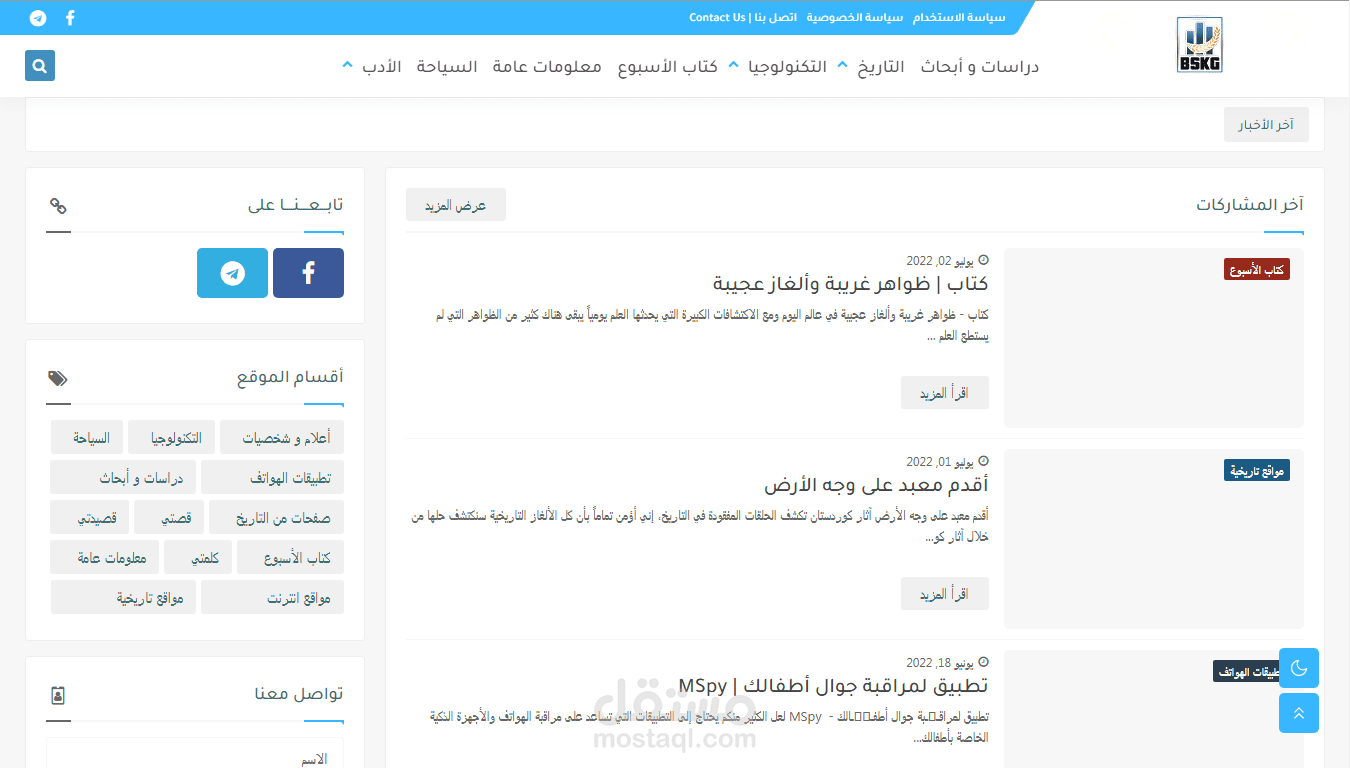
Task: Expand the التكنولوجيا menu dropdown arrow
Action: tap(733, 65)
